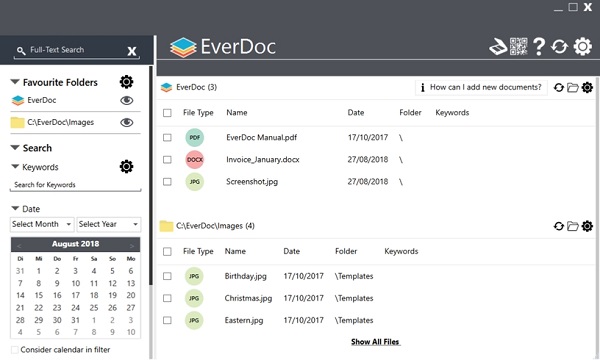Open Favourite Folders settings gear

click(x=126, y=82)
